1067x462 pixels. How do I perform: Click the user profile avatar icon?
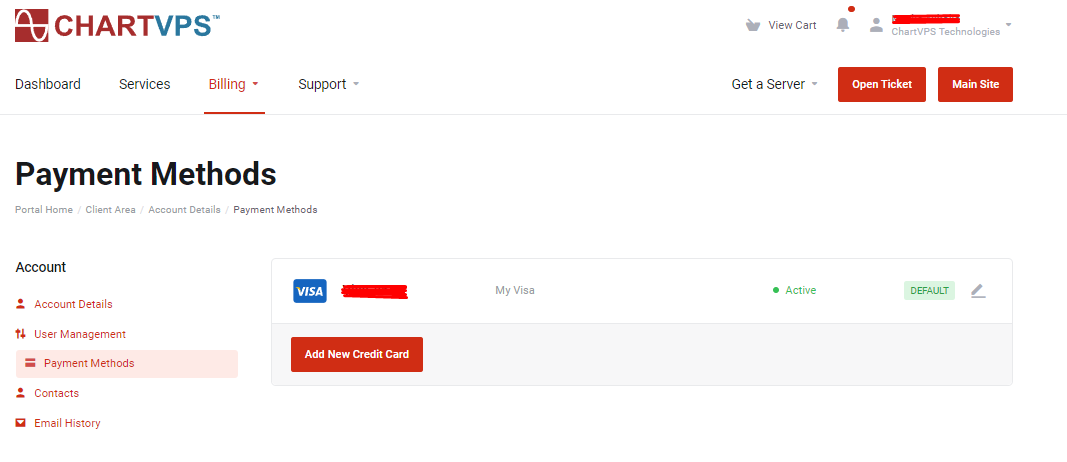point(877,25)
